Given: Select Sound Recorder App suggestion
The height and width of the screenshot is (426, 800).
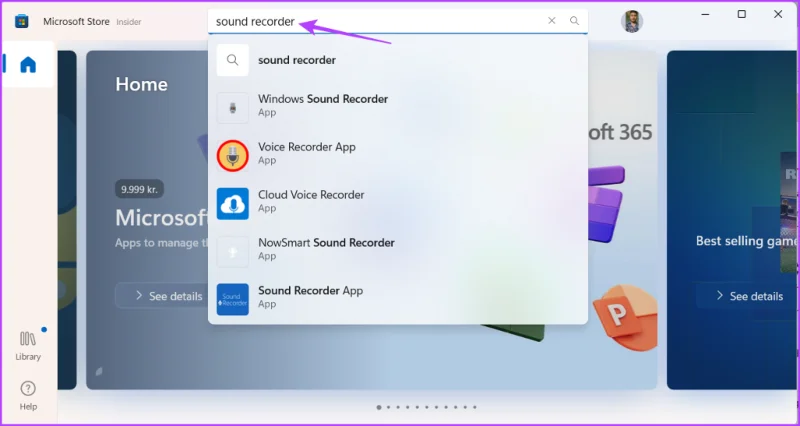Looking at the screenshot, I should click(x=398, y=299).
